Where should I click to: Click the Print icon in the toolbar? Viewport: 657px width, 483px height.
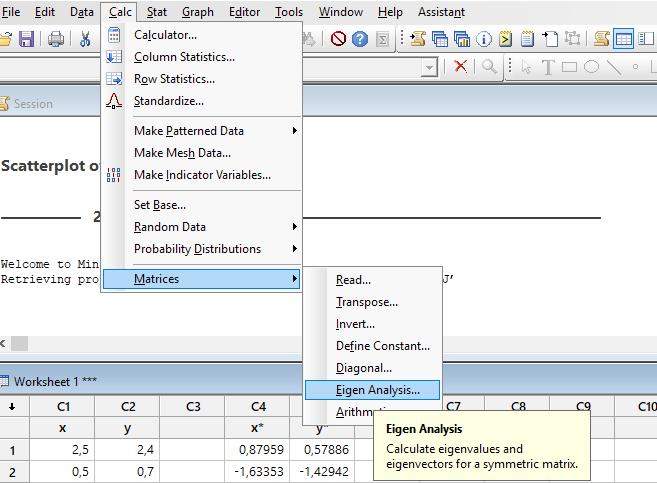(55, 39)
